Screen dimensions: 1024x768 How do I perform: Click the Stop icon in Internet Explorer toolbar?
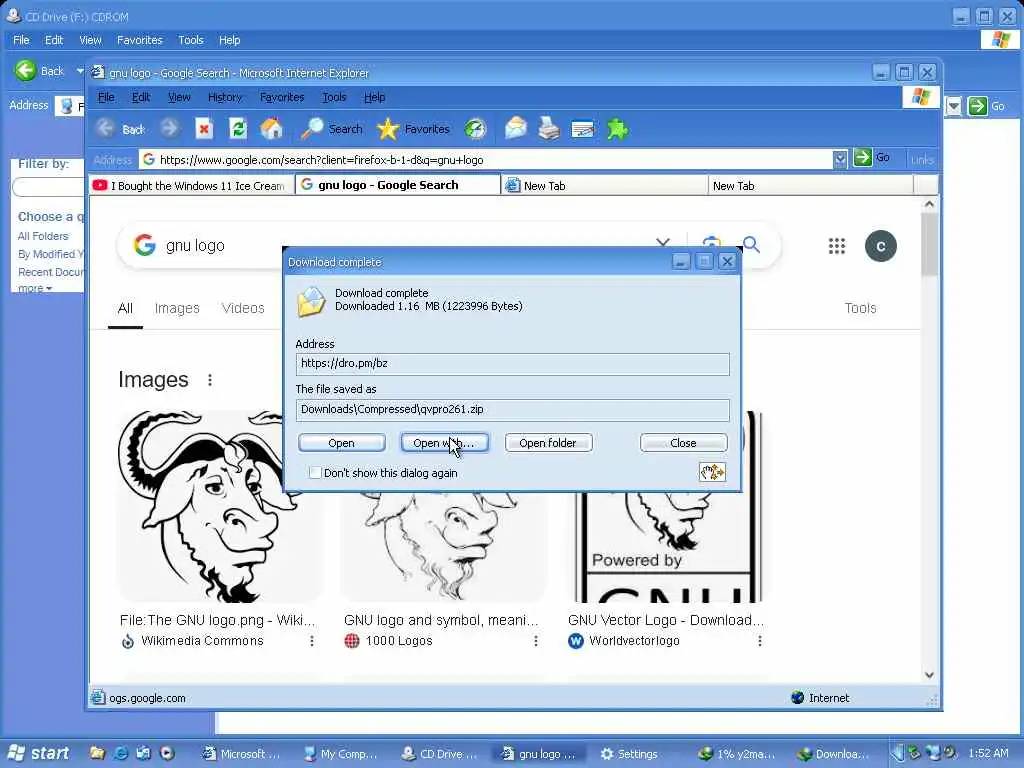coord(204,129)
